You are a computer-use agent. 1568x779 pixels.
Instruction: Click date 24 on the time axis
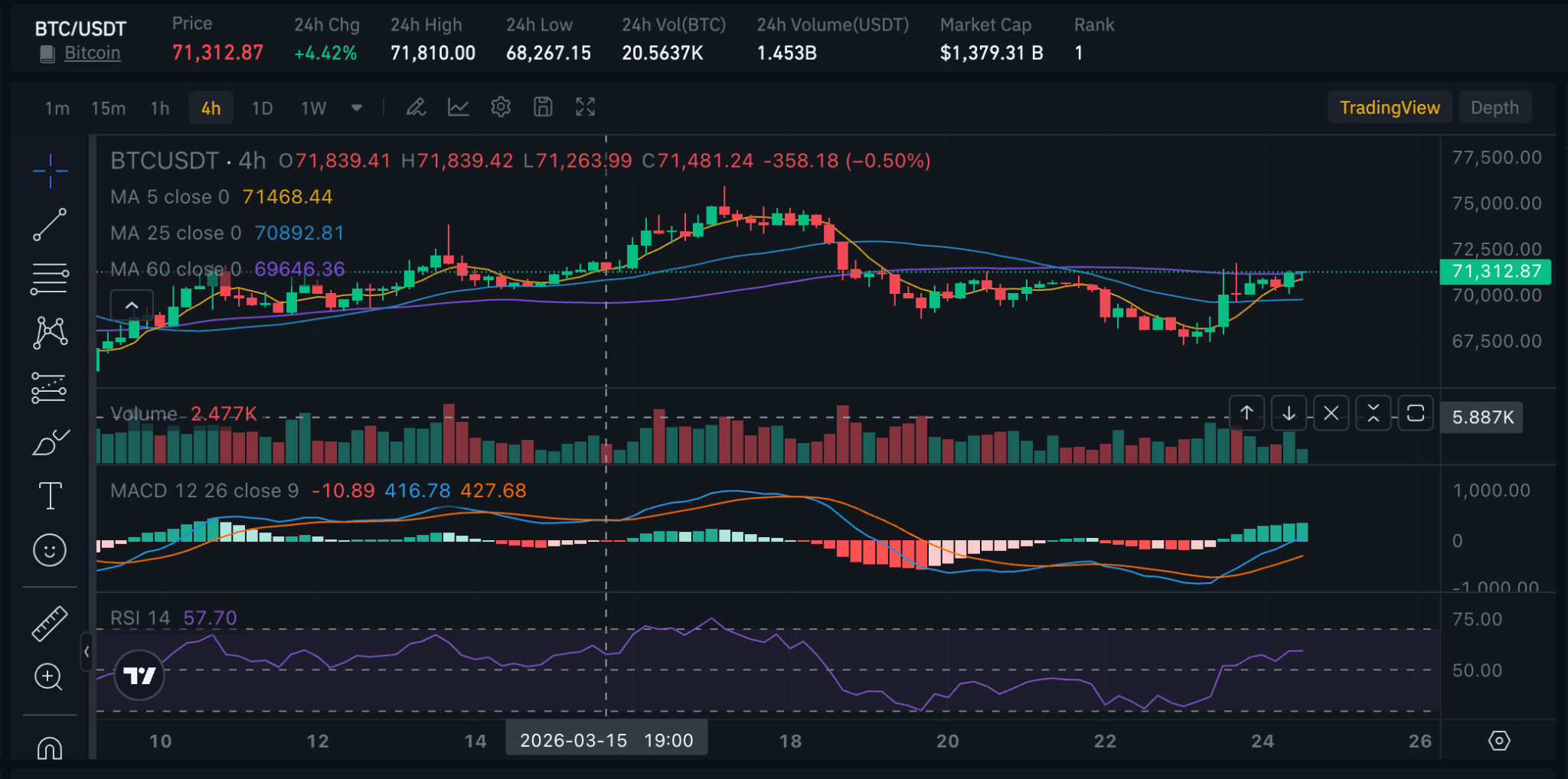tap(1263, 741)
